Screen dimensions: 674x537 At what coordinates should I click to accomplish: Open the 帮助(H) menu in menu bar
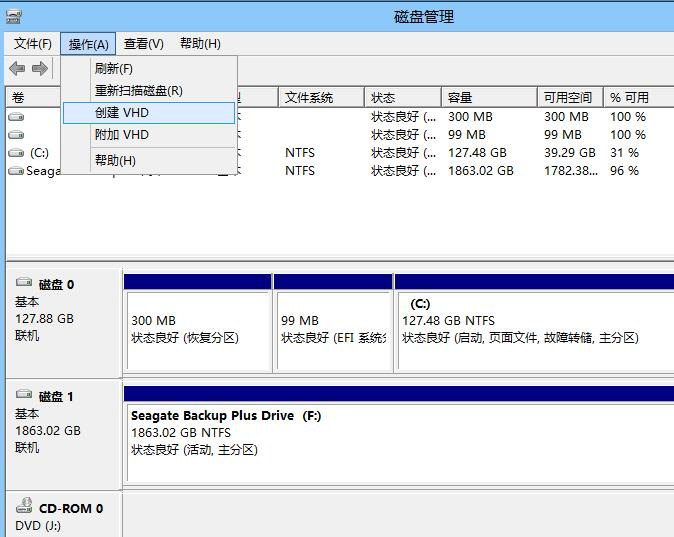[x=200, y=44]
